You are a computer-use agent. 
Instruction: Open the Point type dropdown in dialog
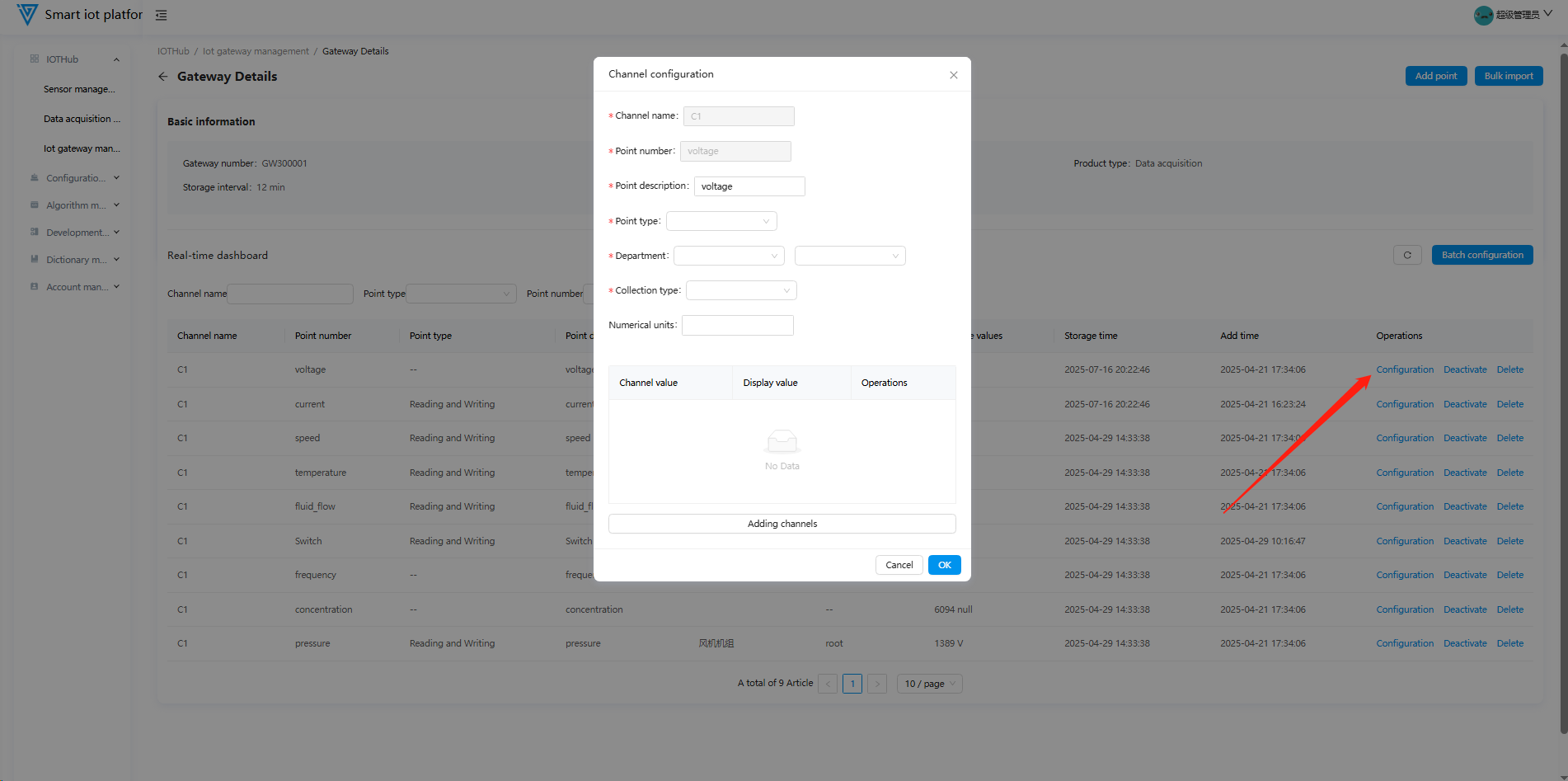click(x=721, y=221)
